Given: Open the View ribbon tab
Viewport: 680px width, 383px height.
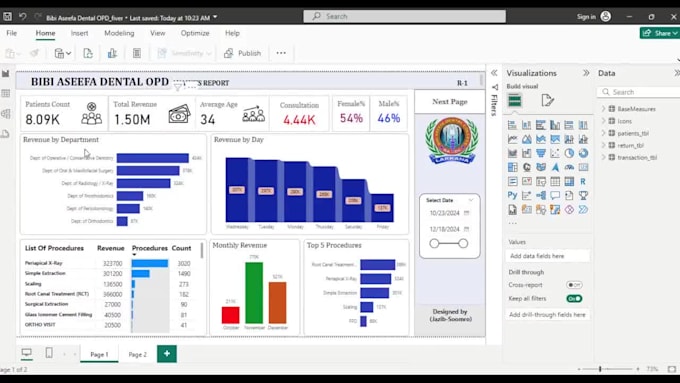Looking at the screenshot, I should coord(157,33).
